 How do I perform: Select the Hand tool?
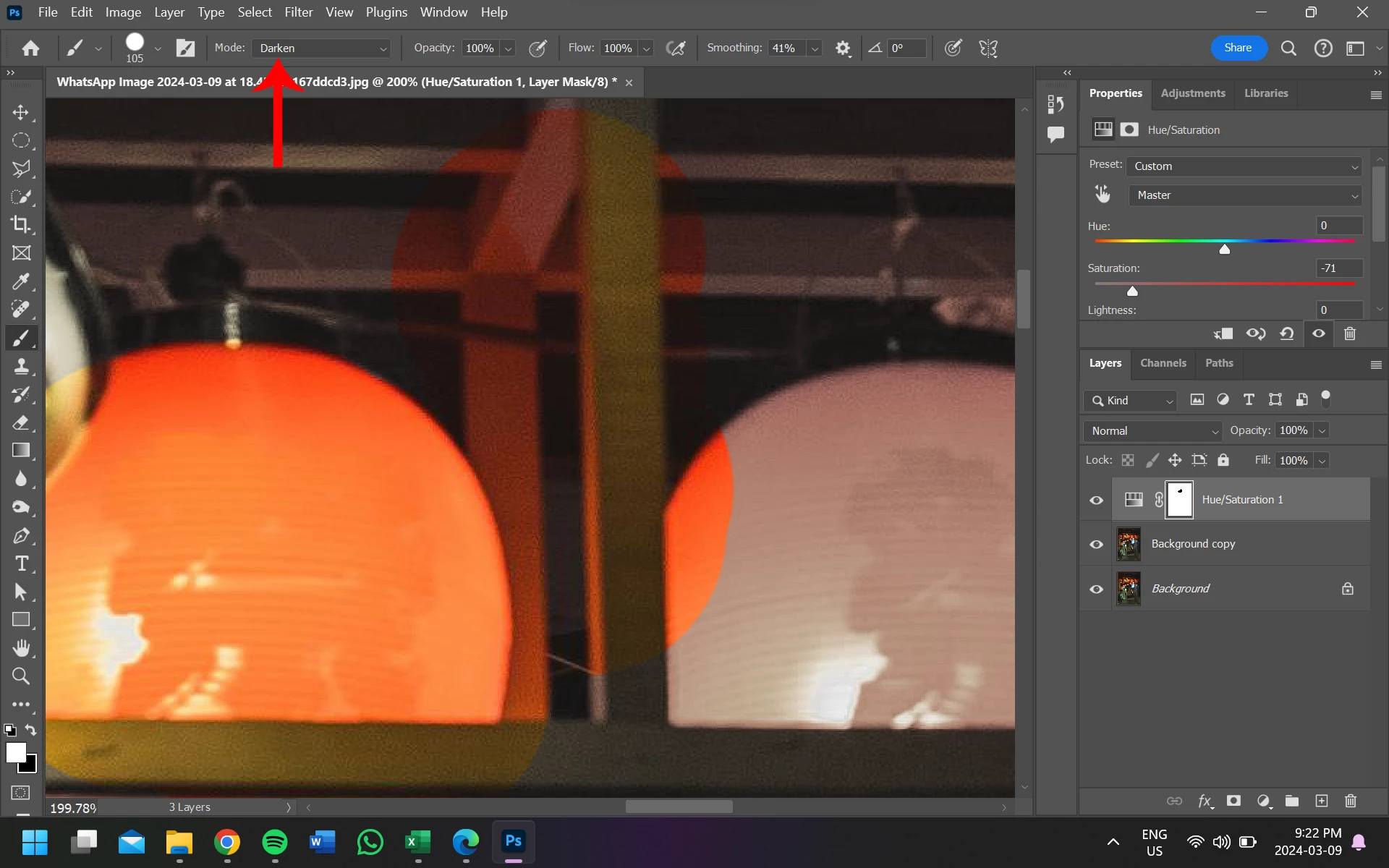coord(20,647)
